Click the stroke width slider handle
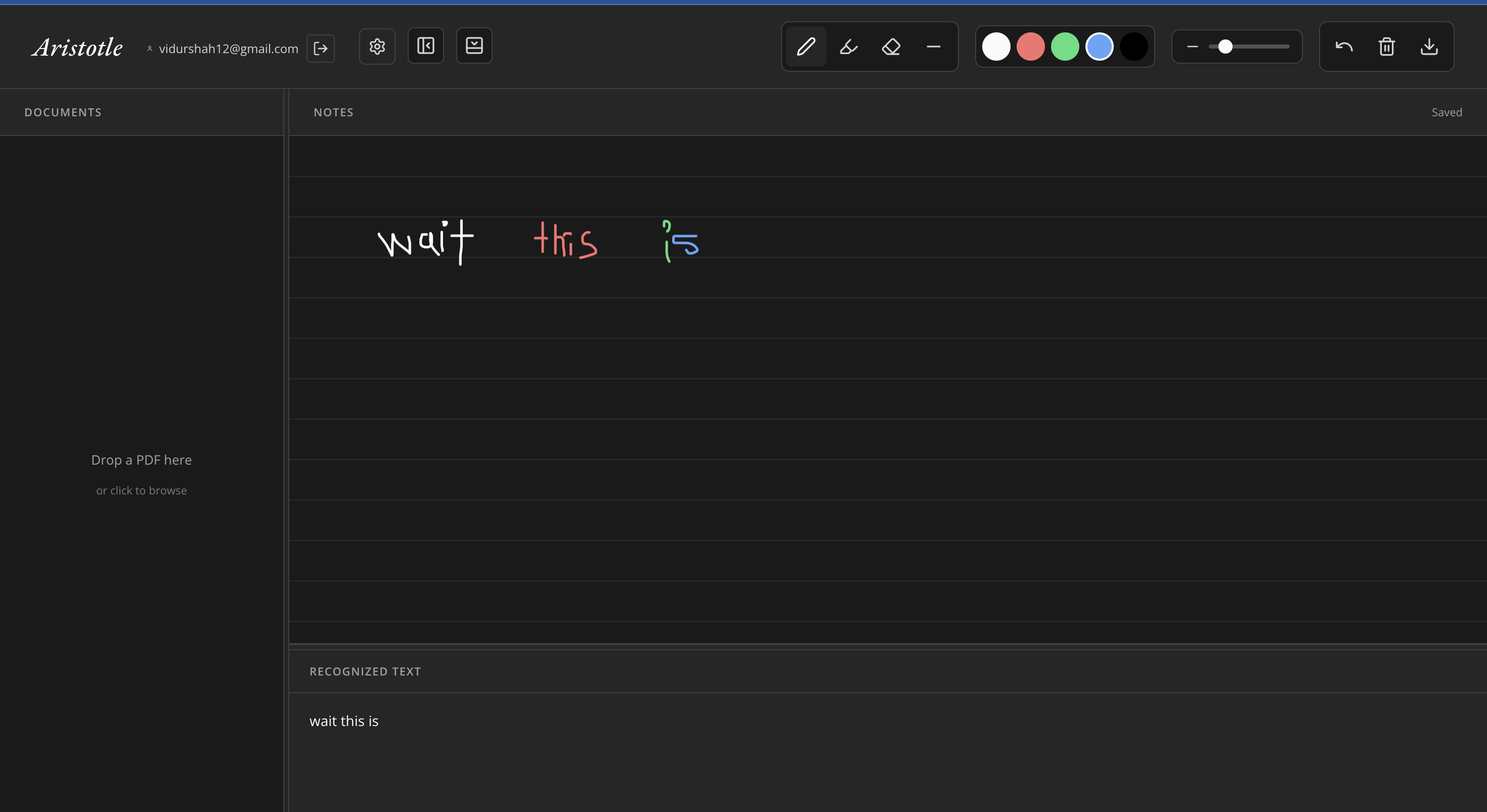1487x812 pixels. point(1225,46)
